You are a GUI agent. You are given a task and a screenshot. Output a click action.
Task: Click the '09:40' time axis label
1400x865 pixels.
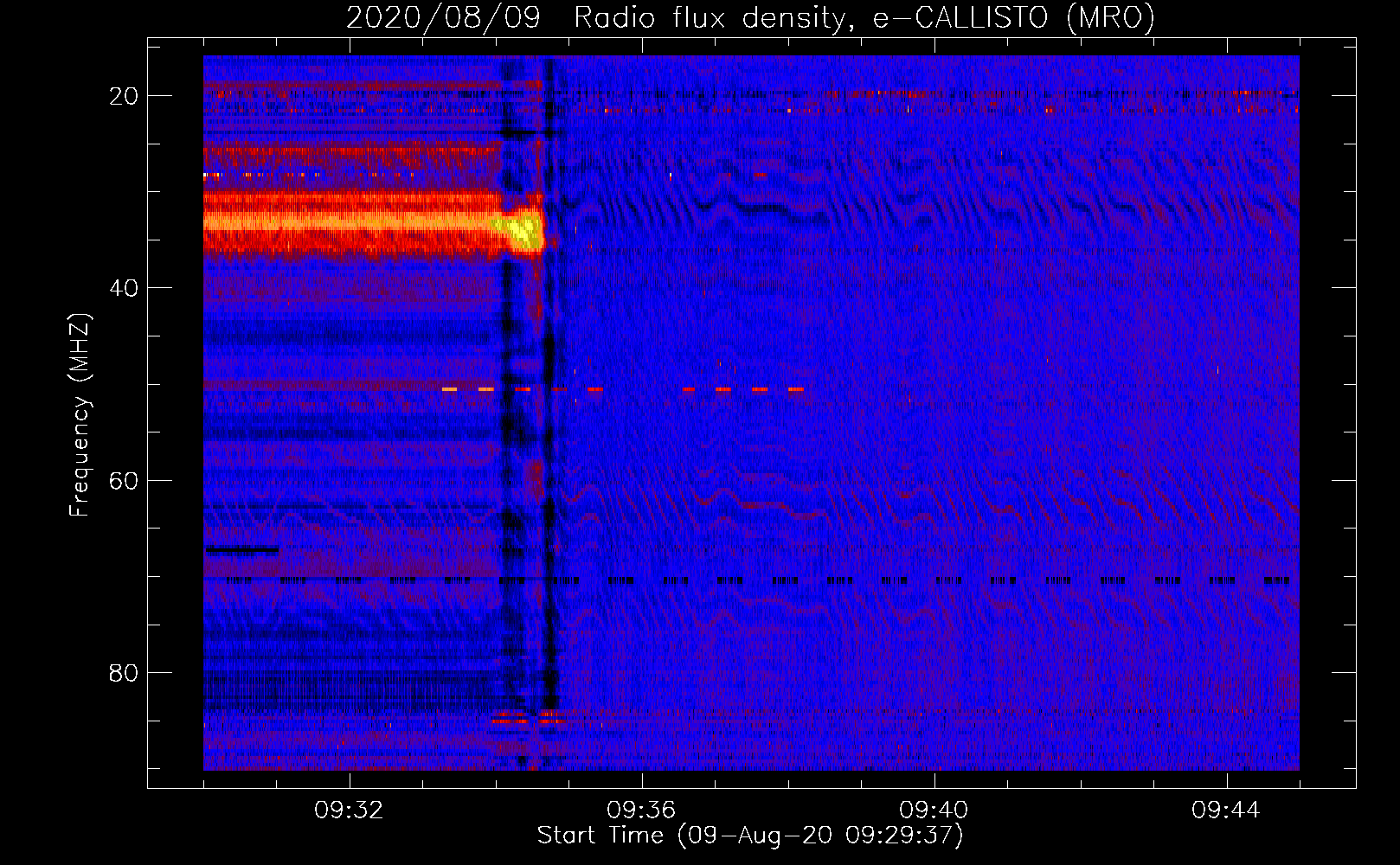(x=934, y=811)
